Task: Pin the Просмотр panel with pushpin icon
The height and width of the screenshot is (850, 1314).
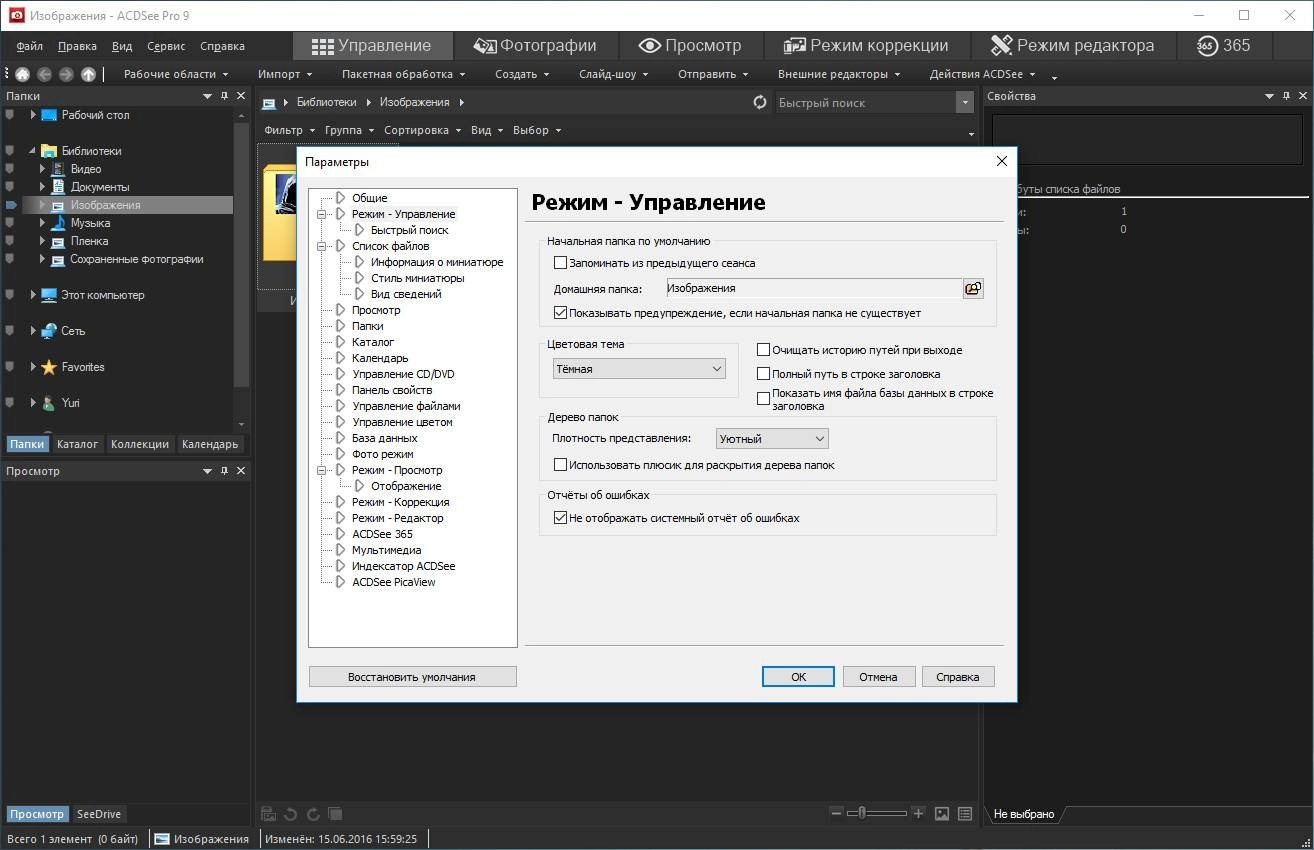Action: [x=225, y=471]
